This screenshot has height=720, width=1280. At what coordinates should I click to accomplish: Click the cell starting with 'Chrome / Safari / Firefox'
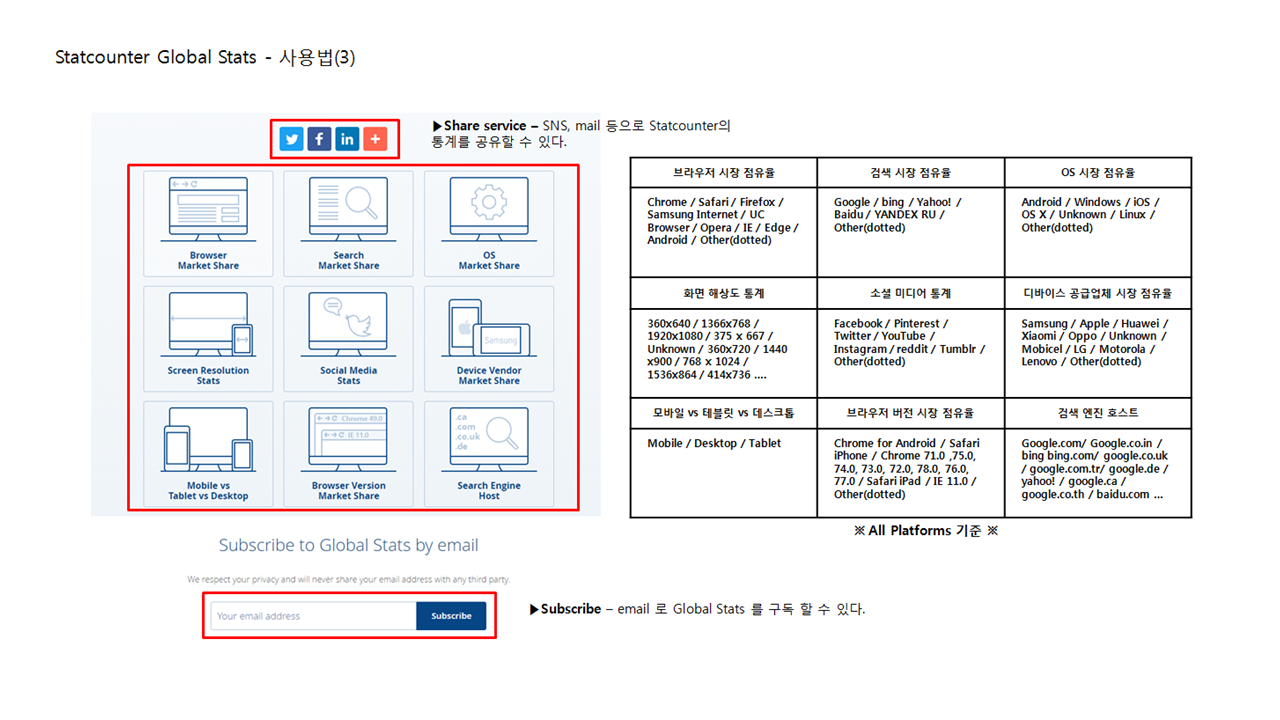[x=723, y=232]
